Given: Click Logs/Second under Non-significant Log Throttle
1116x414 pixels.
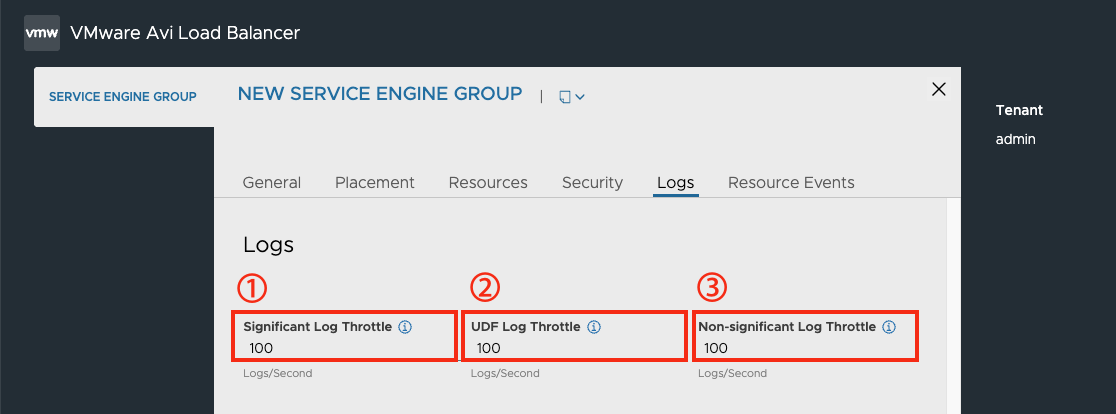Looking at the screenshot, I should tap(732, 373).
